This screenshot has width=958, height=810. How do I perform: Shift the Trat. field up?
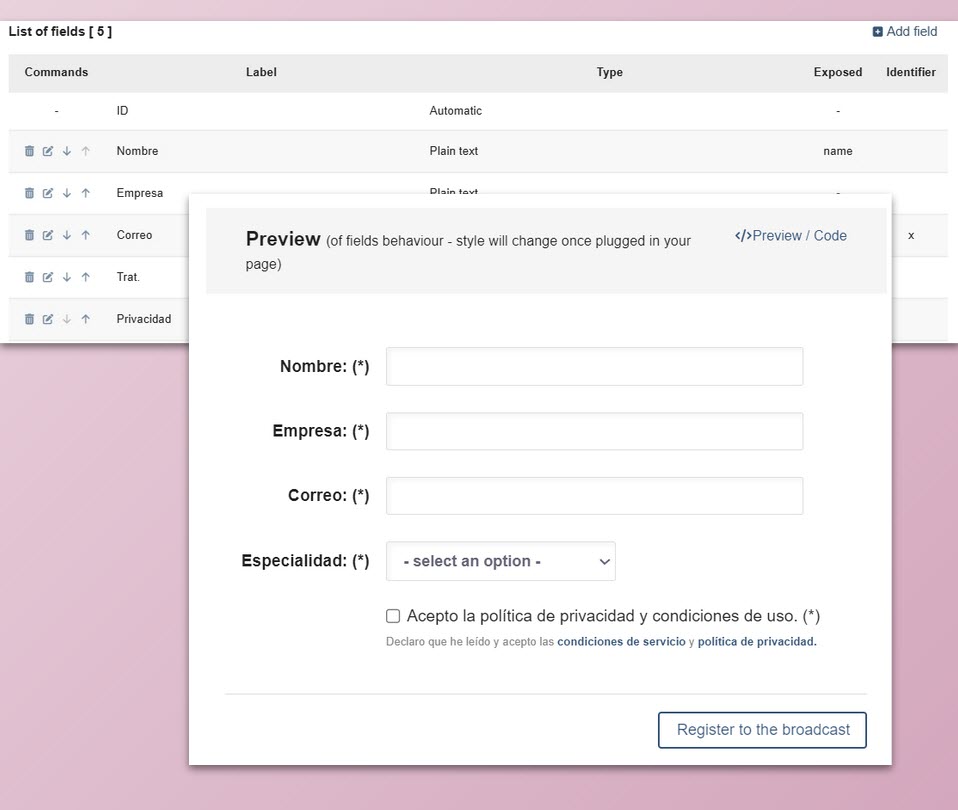(86, 277)
